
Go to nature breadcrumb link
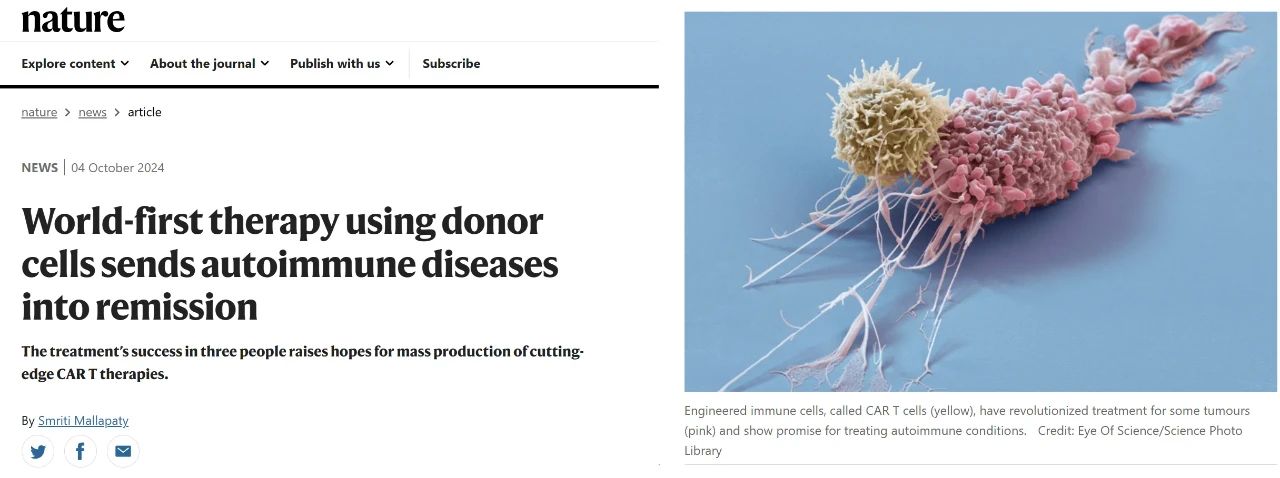tap(39, 112)
